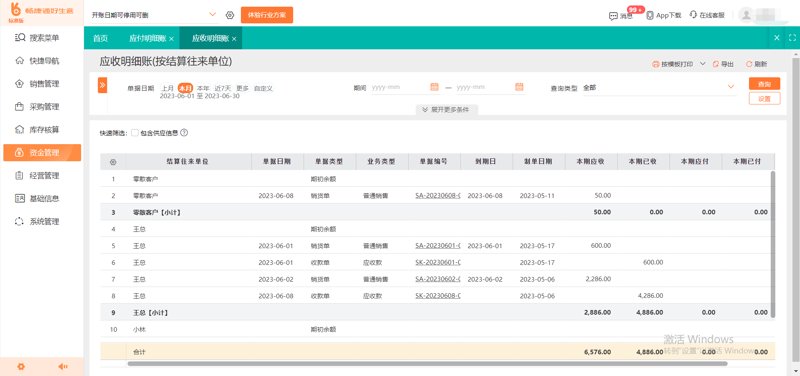Click the 导出 export icon
800x376 pixels.
716,64
